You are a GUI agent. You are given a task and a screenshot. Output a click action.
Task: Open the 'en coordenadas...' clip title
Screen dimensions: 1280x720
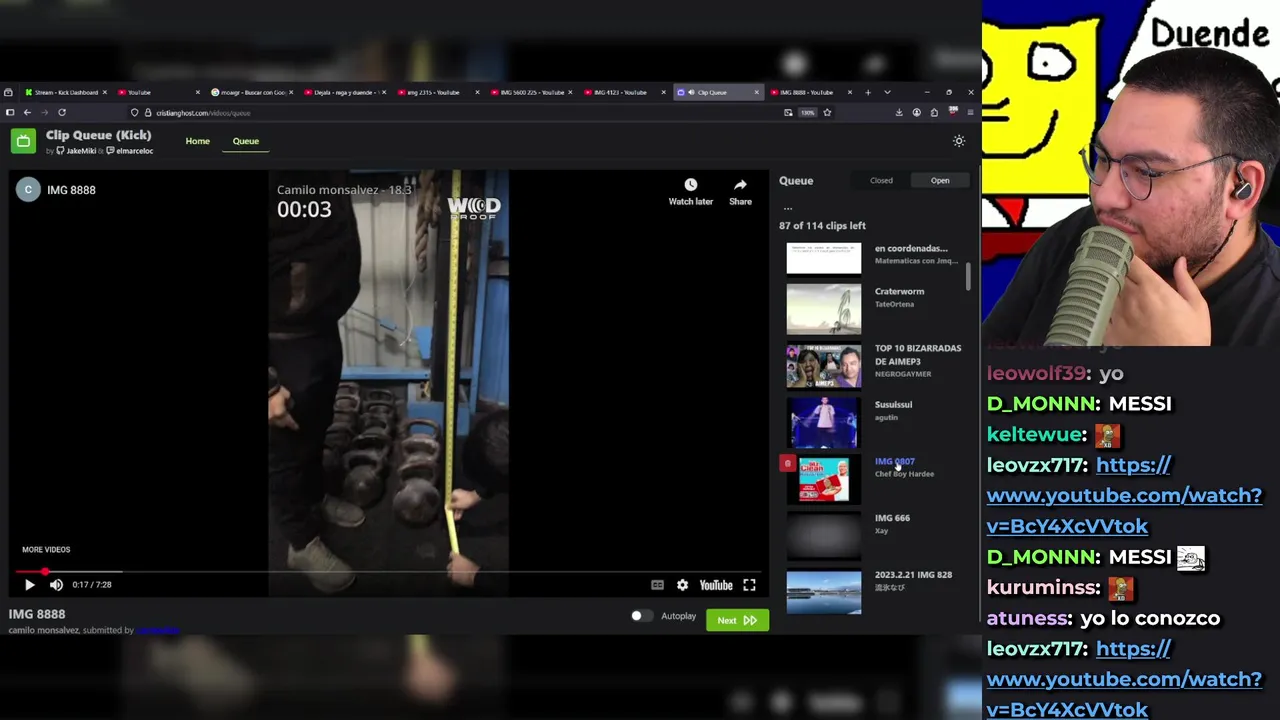coord(911,248)
